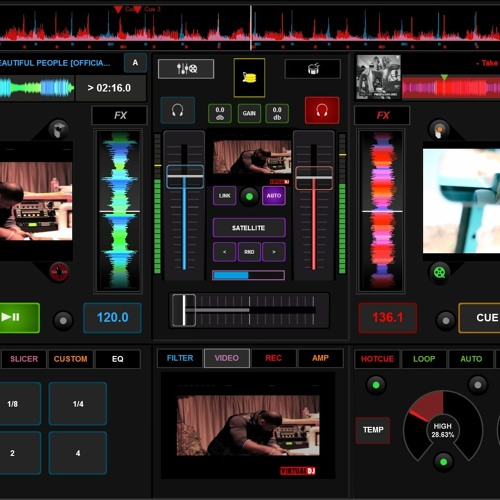Viewport: 500px width, 500px height.
Task: Click the round knob left of CUE
Action: click(446, 321)
